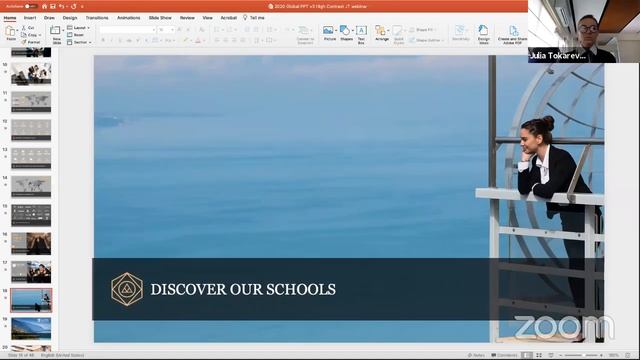
Task: Select the slide 15 thumbnail
Action: [x=31, y=215]
